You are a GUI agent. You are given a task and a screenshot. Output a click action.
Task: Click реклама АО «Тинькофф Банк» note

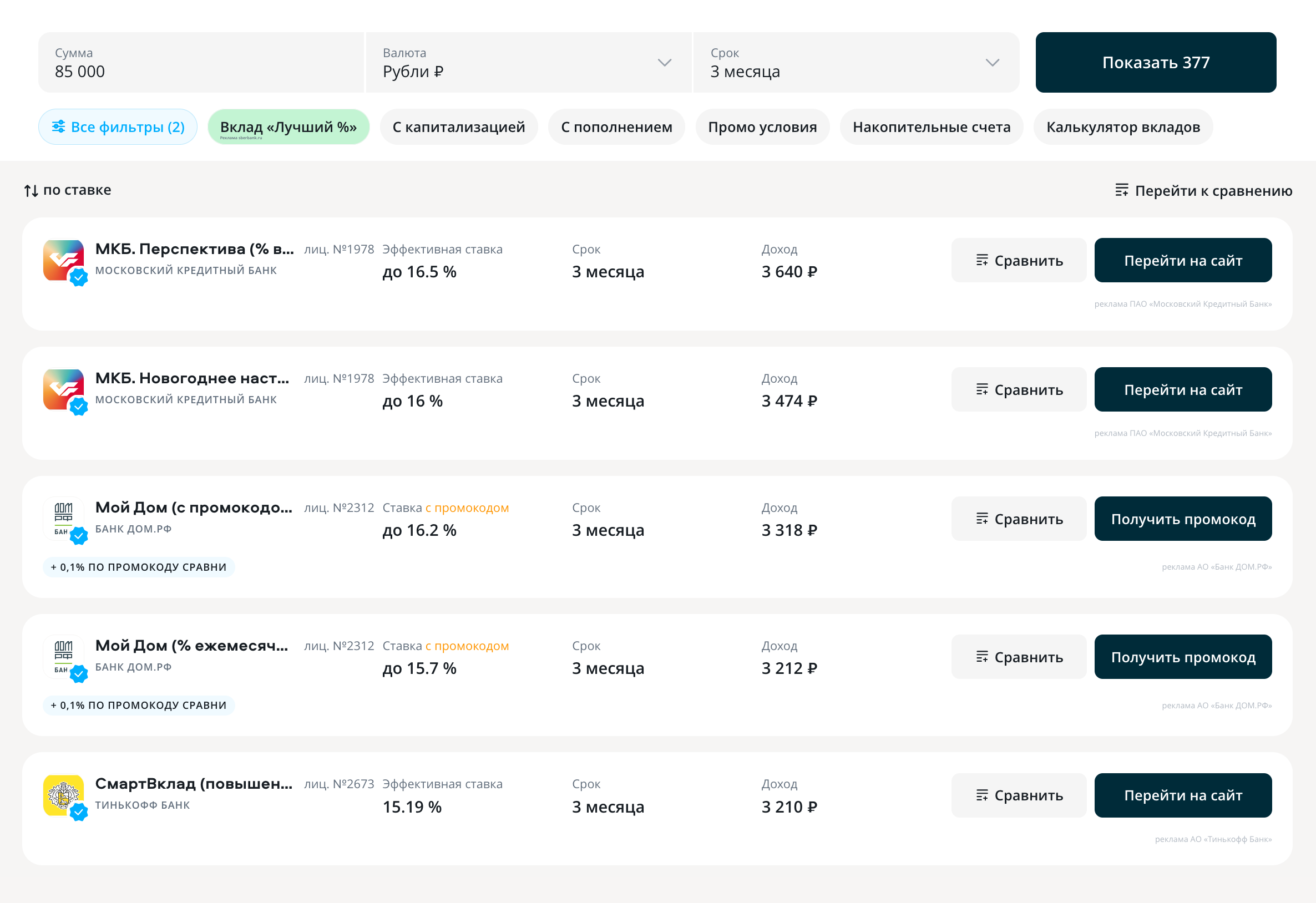pos(1213,839)
